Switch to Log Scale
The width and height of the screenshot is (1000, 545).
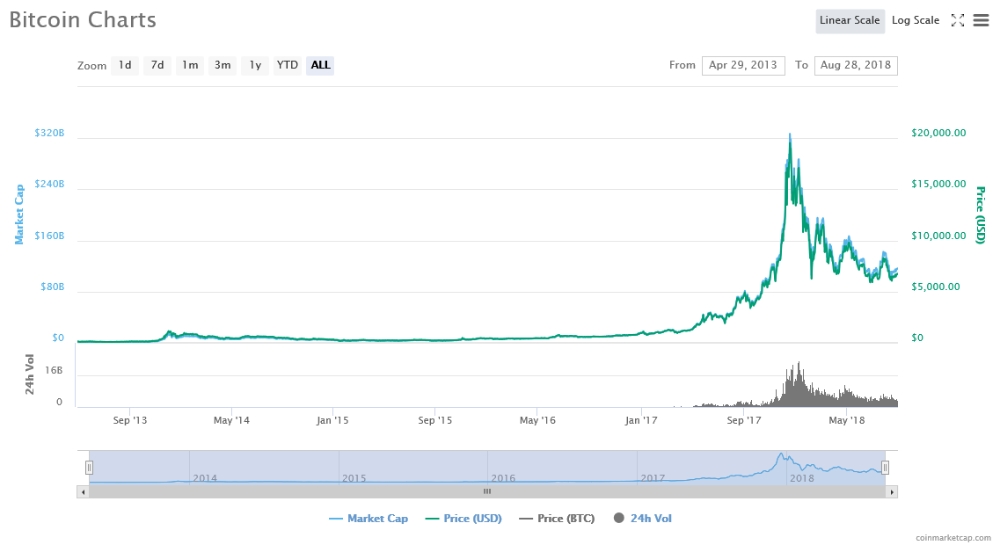(x=915, y=20)
